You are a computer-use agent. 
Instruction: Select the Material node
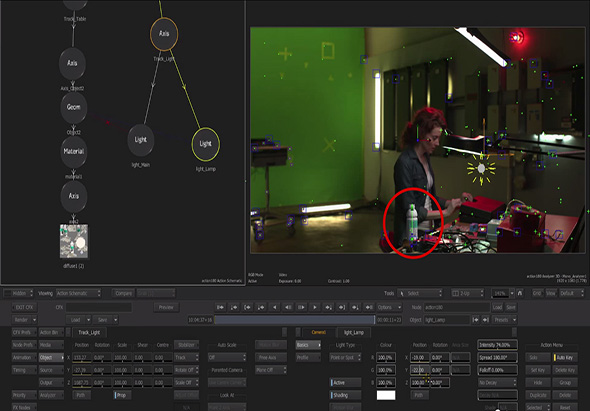pyautogui.click(x=74, y=151)
